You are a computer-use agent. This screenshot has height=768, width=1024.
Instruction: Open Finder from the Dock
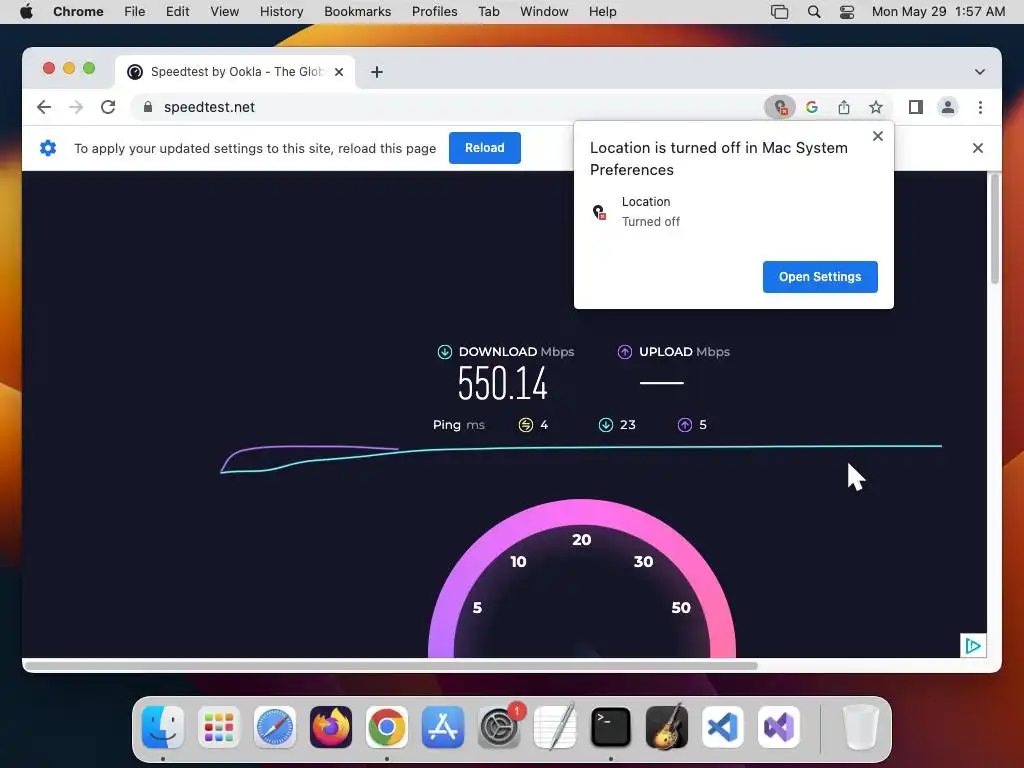(163, 727)
